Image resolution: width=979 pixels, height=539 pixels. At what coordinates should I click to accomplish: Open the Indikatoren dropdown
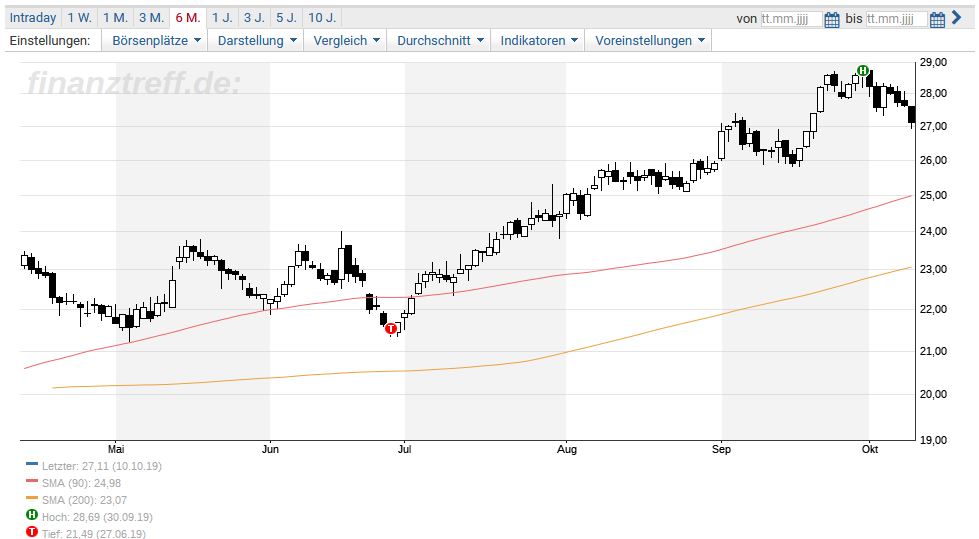coord(538,41)
